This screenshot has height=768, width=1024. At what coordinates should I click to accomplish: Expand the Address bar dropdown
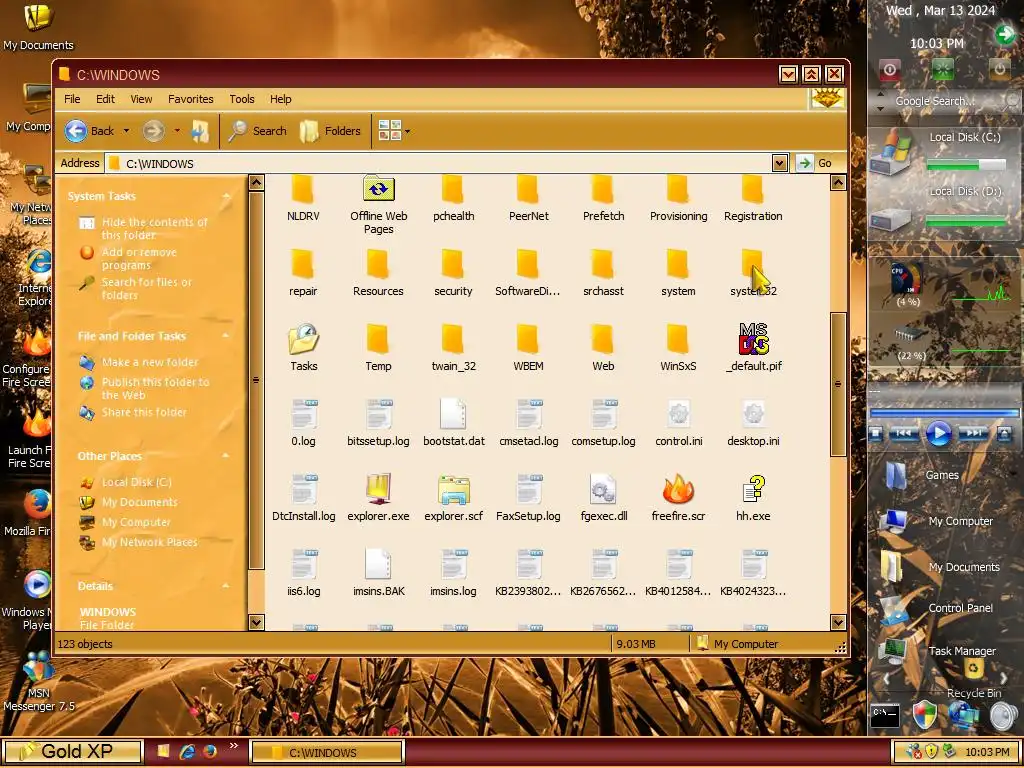[779, 163]
